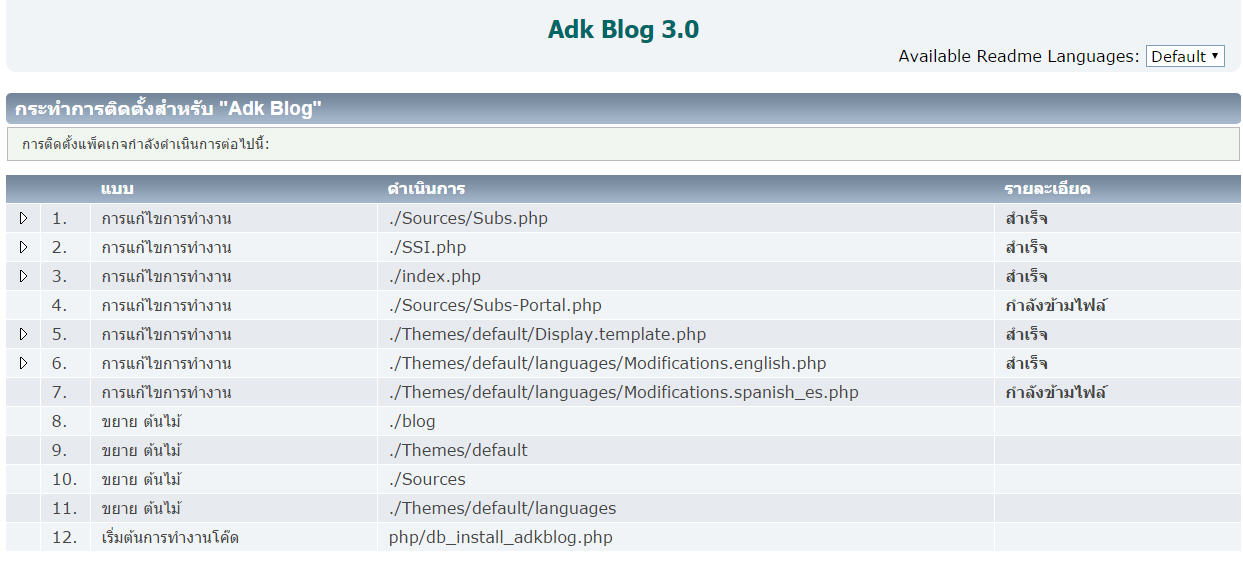1243x566 pixels.
Task: Expand details for step 1 Subs.php
Action: [x=24, y=218]
